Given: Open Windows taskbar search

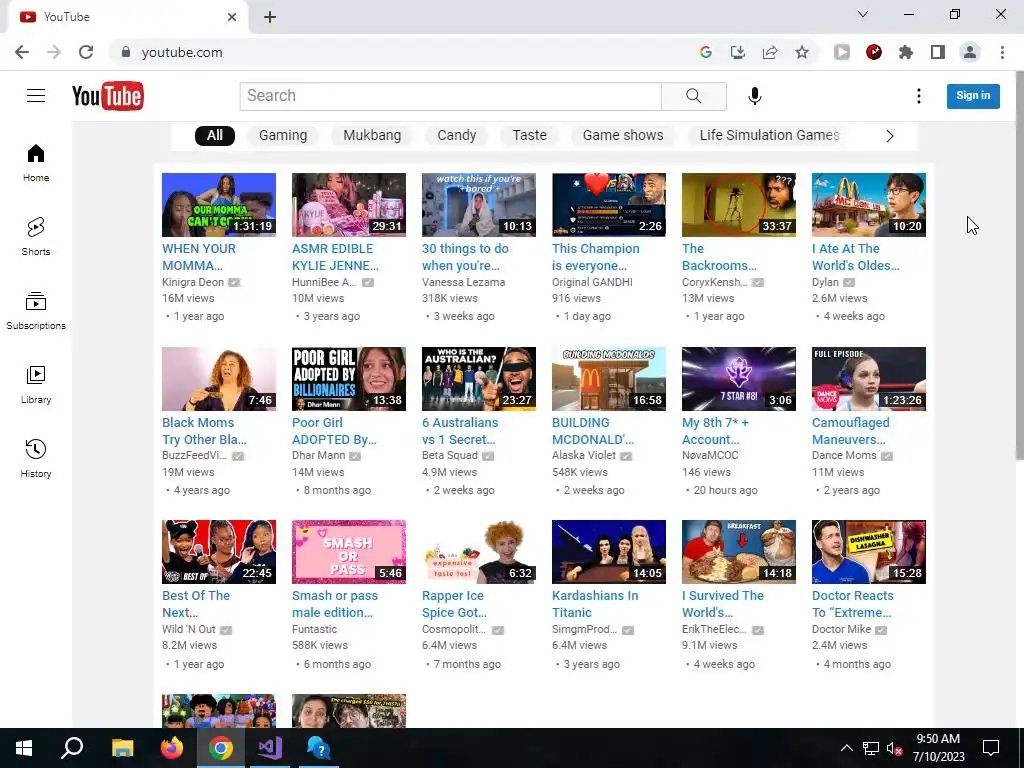Looking at the screenshot, I should click(x=72, y=748).
